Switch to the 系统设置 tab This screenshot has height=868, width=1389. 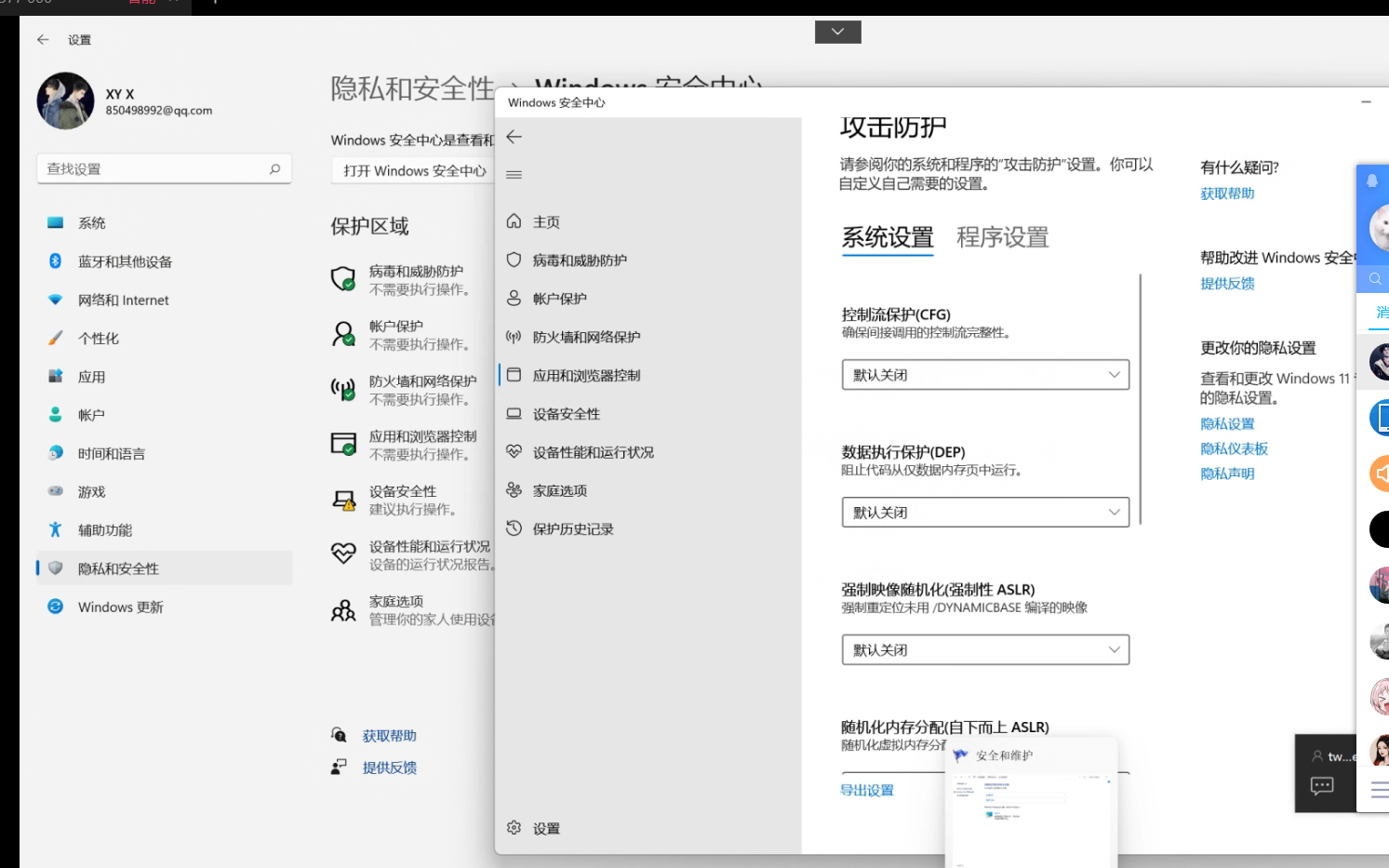point(888,237)
